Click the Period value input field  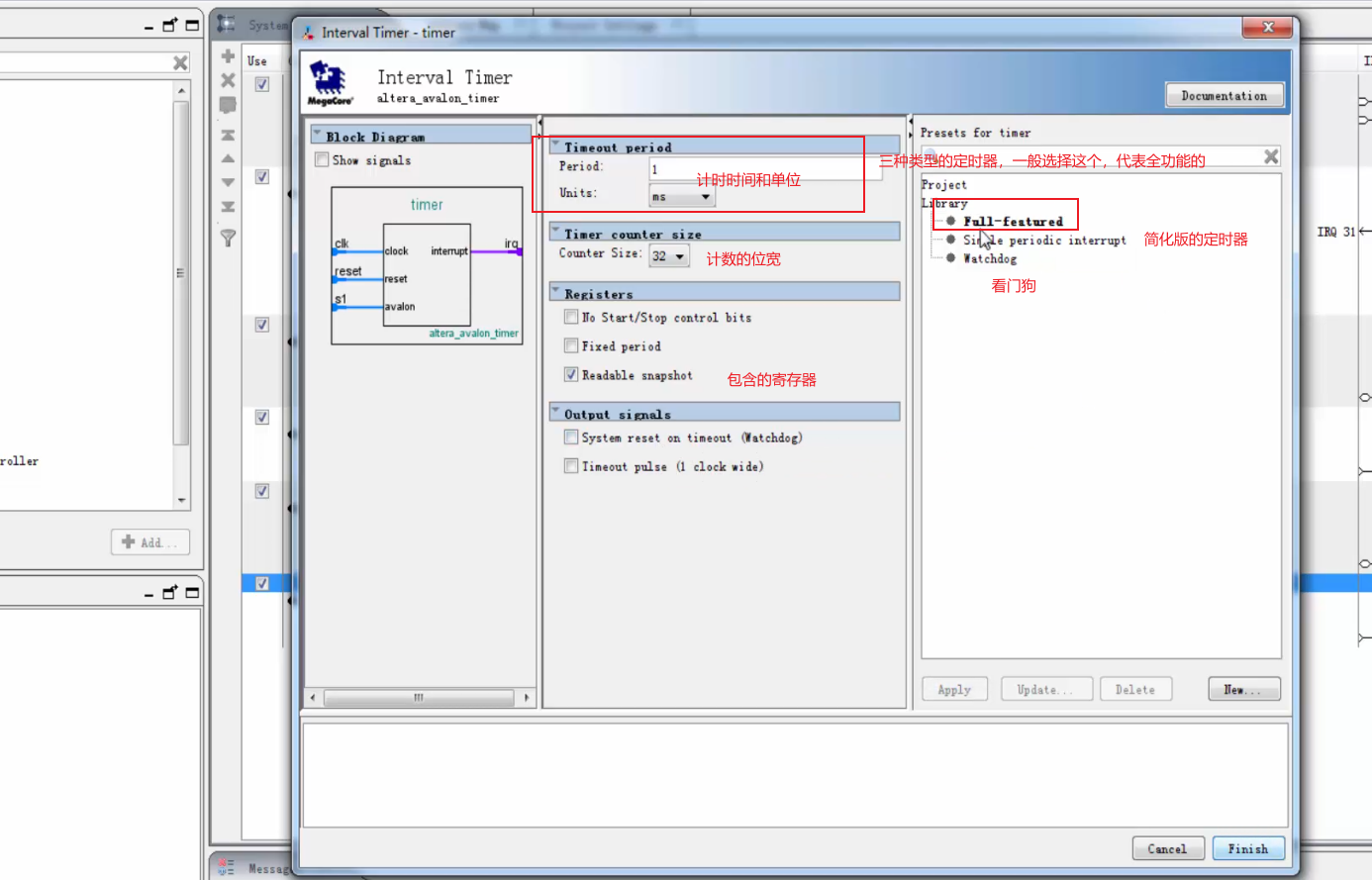pyautogui.click(x=765, y=169)
